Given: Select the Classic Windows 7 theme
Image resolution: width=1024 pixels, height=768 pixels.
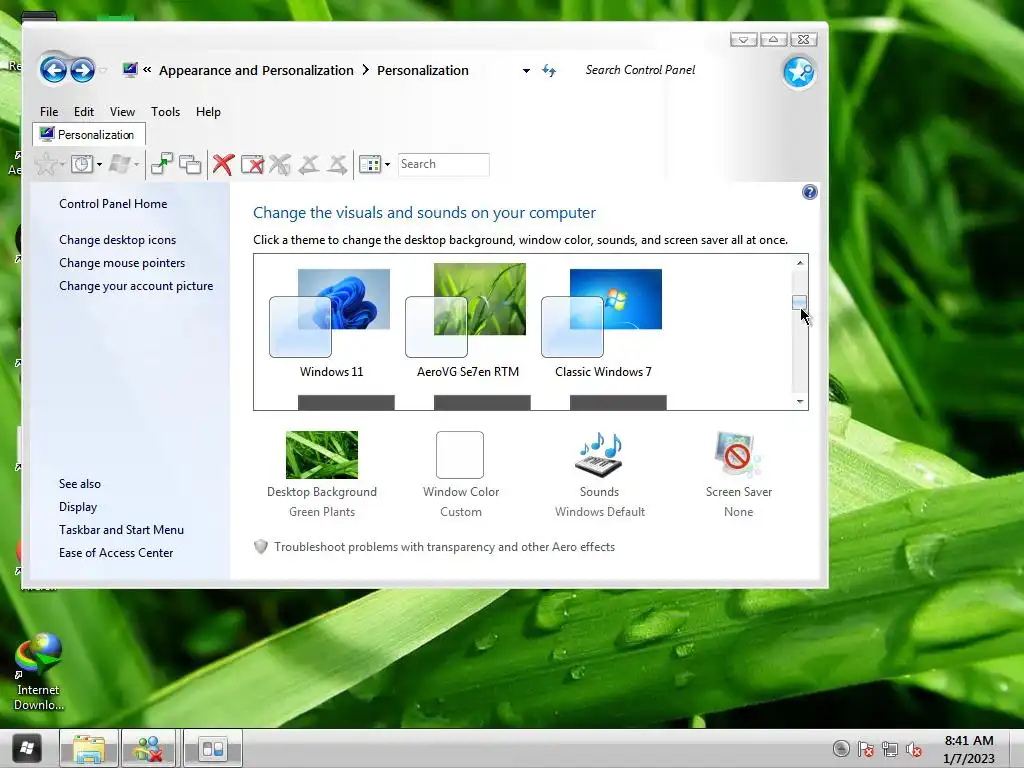Looking at the screenshot, I should point(603,323).
